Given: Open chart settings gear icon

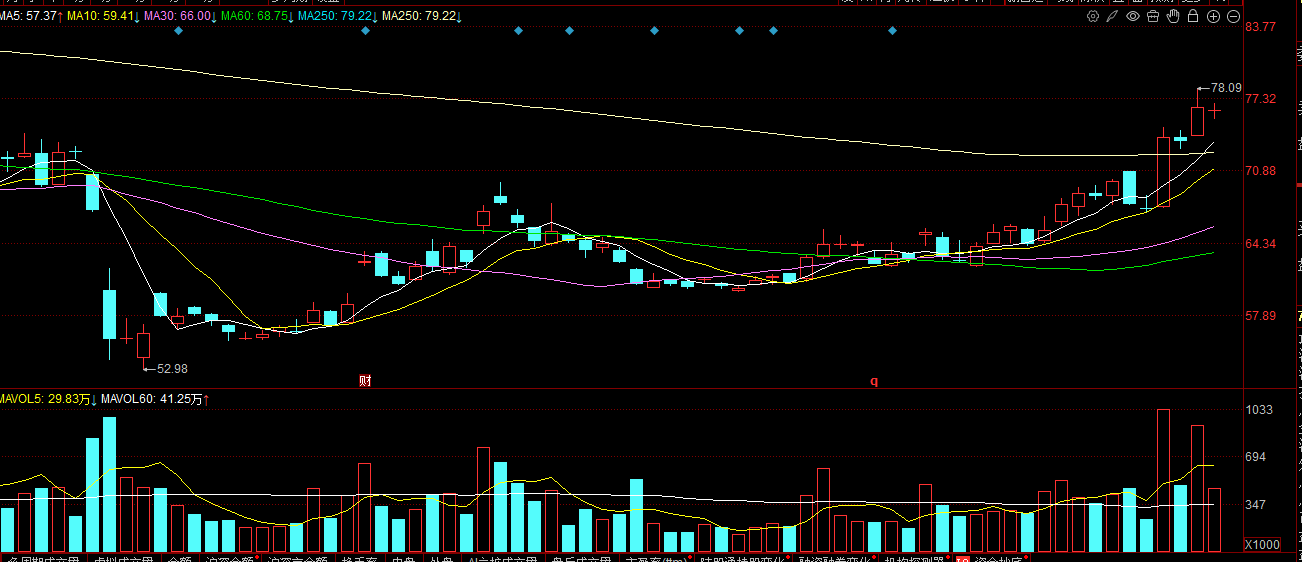Looking at the screenshot, I should (x=1093, y=16).
